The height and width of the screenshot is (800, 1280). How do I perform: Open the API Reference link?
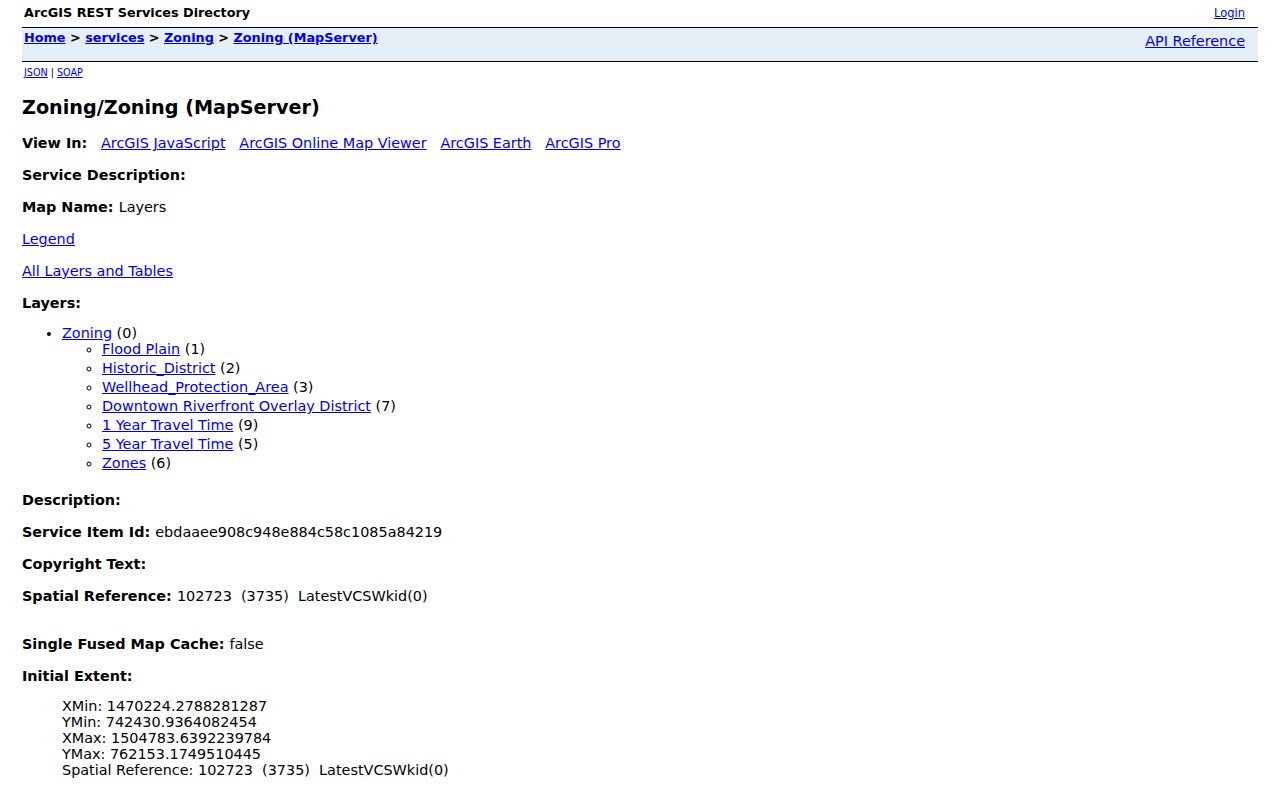click(x=1195, y=41)
